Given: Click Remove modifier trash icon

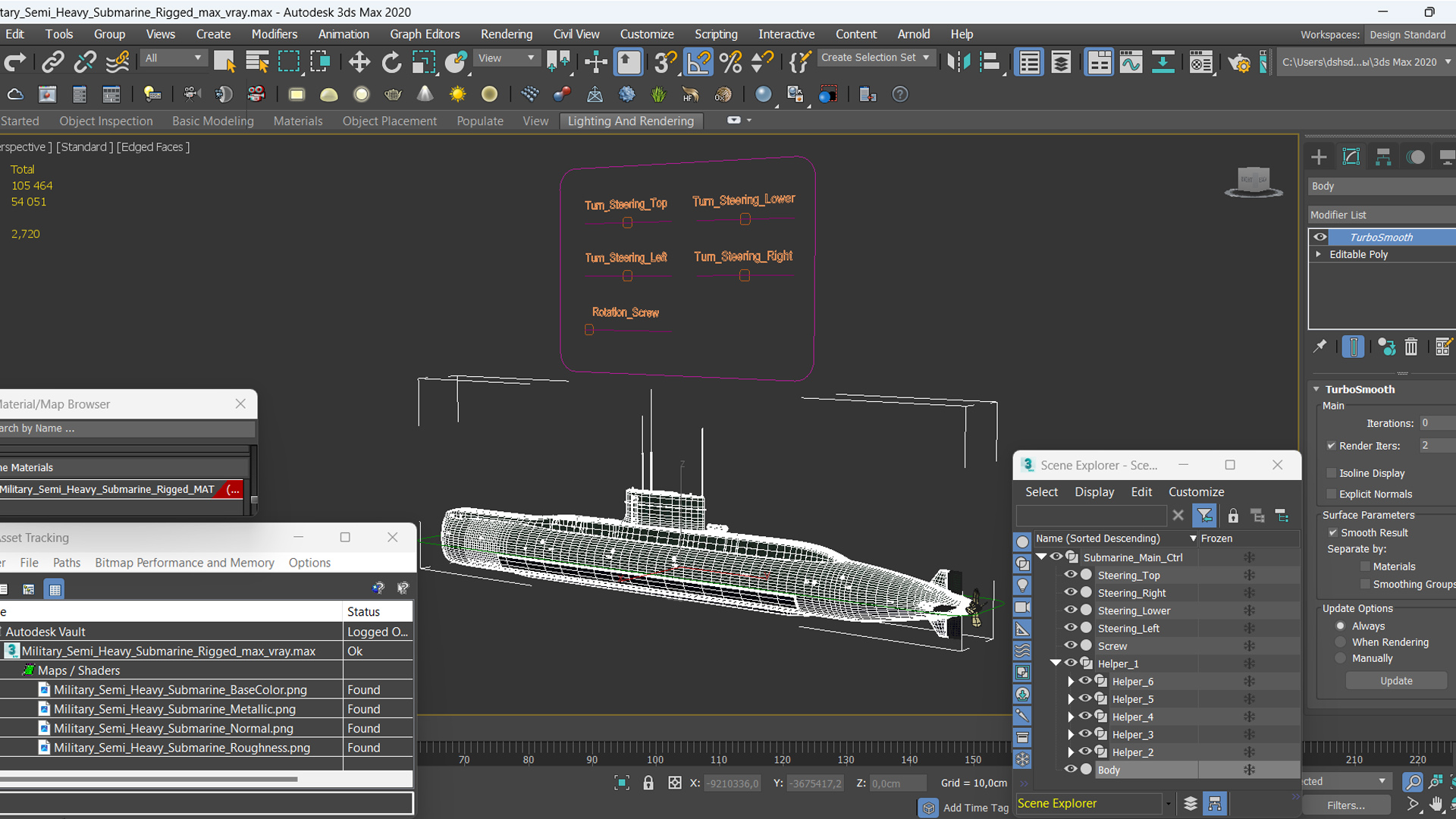Looking at the screenshot, I should pos(1410,347).
